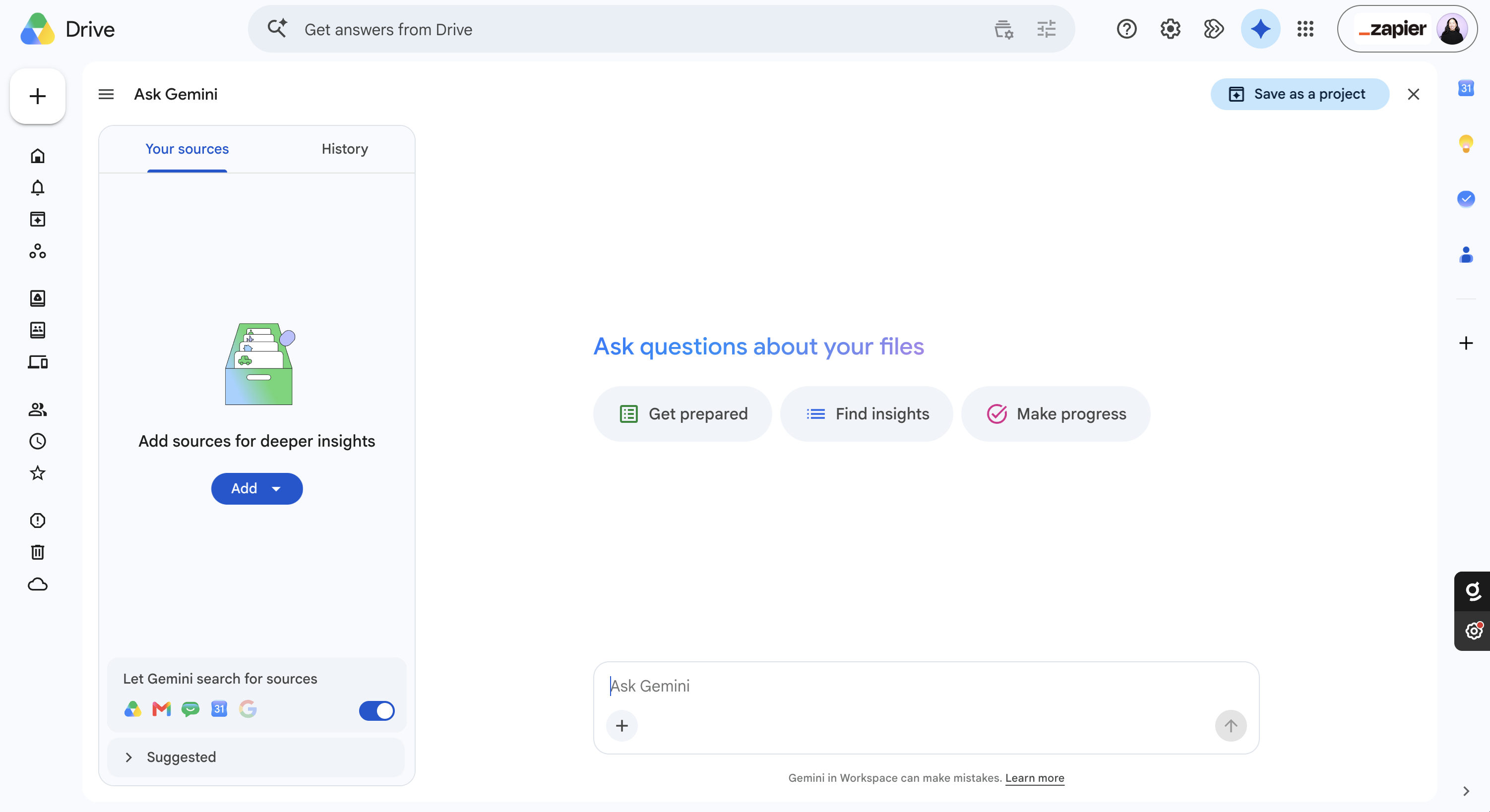Image resolution: width=1490 pixels, height=812 pixels.
Task: Open Recent clock icon
Action: click(38, 442)
